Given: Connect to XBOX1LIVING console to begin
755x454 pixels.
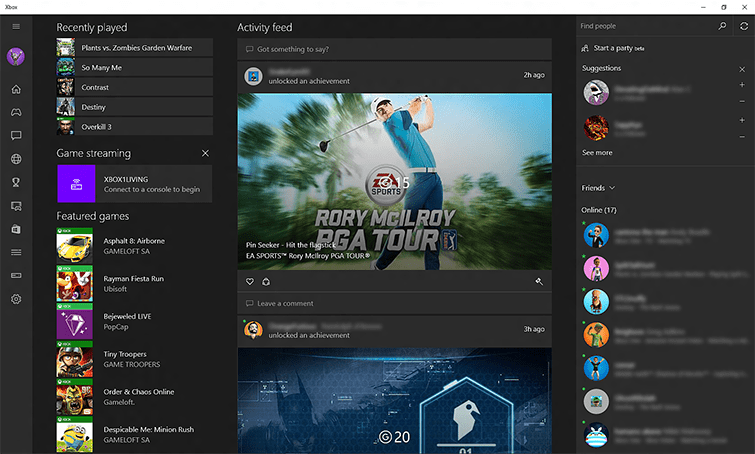Looking at the screenshot, I should pos(134,184).
